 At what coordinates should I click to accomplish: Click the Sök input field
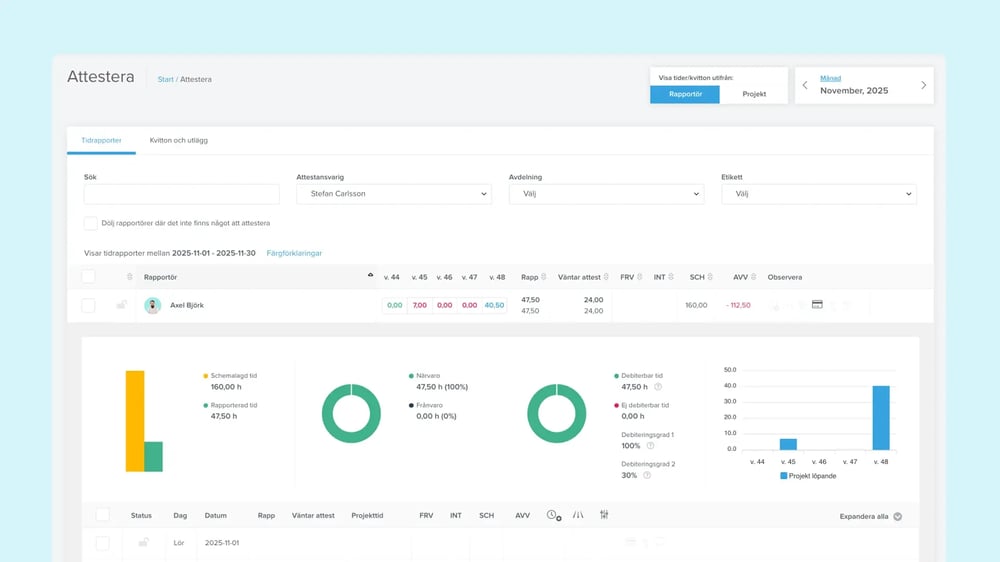[181, 194]
